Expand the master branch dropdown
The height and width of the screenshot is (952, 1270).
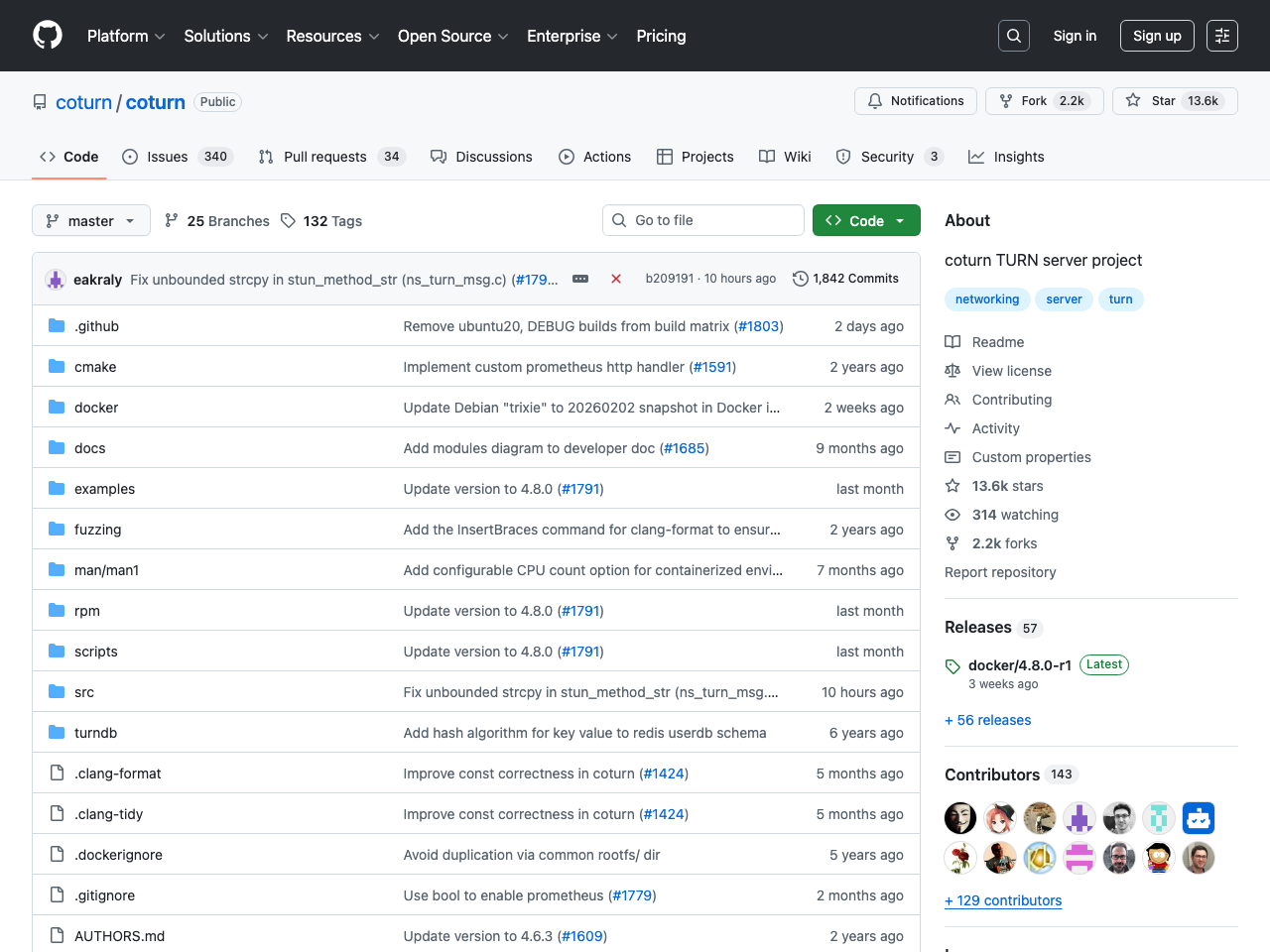click(90, 220)
